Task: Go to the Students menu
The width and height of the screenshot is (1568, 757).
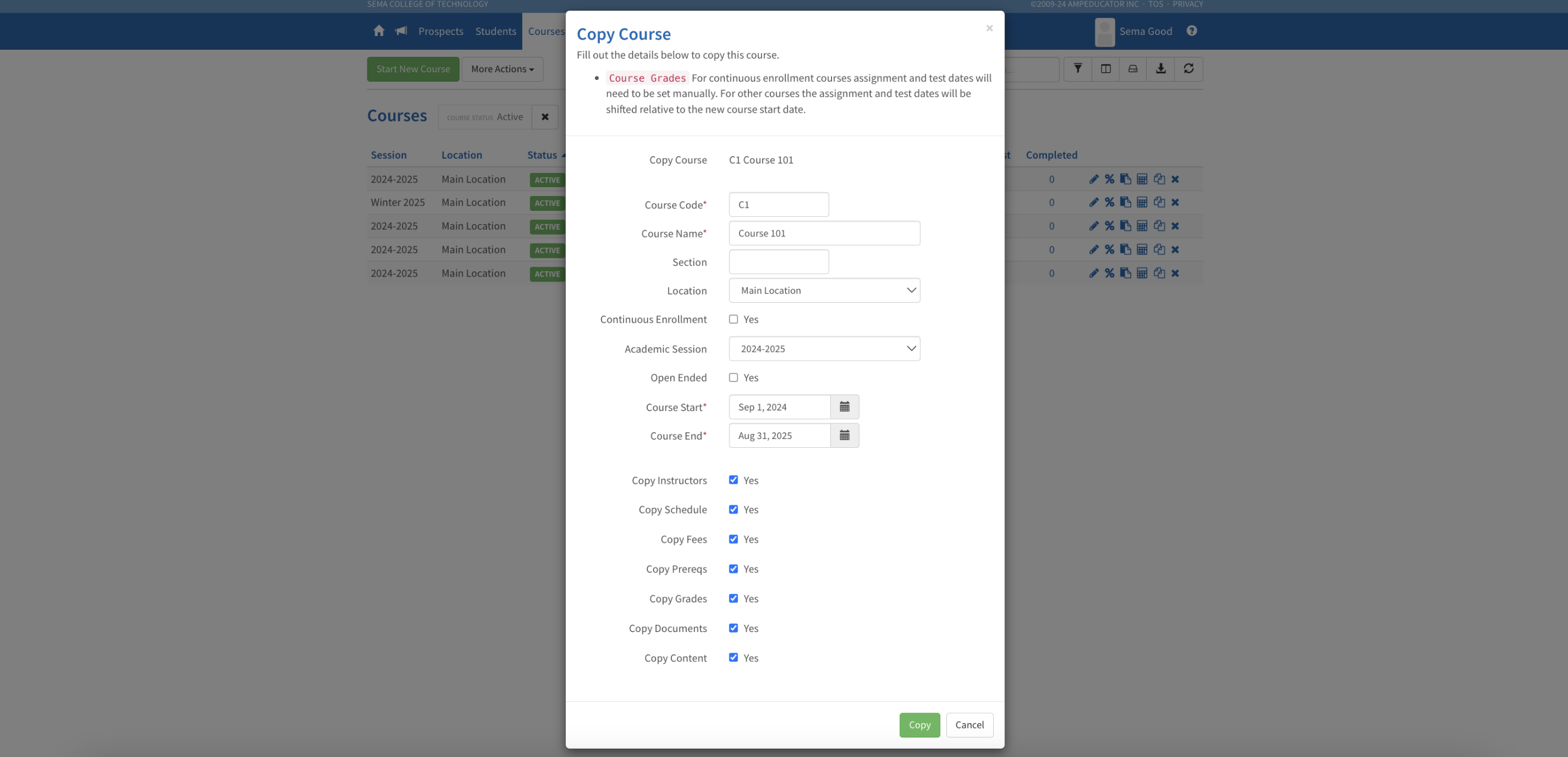Action: click(x=495, y=31)
